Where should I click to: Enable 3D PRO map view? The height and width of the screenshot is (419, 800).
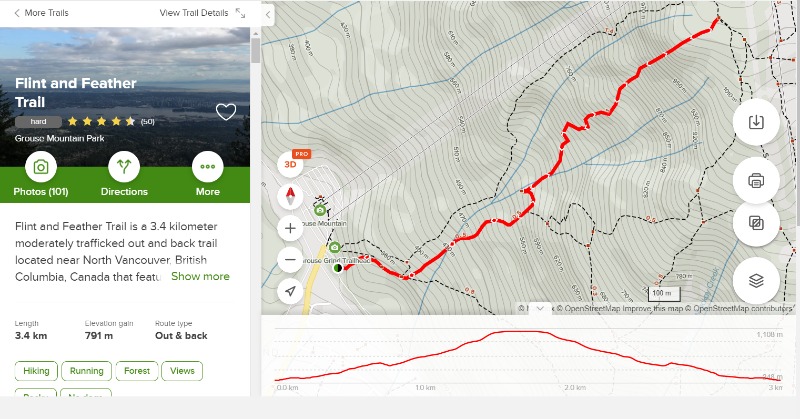tap(290, 164)
